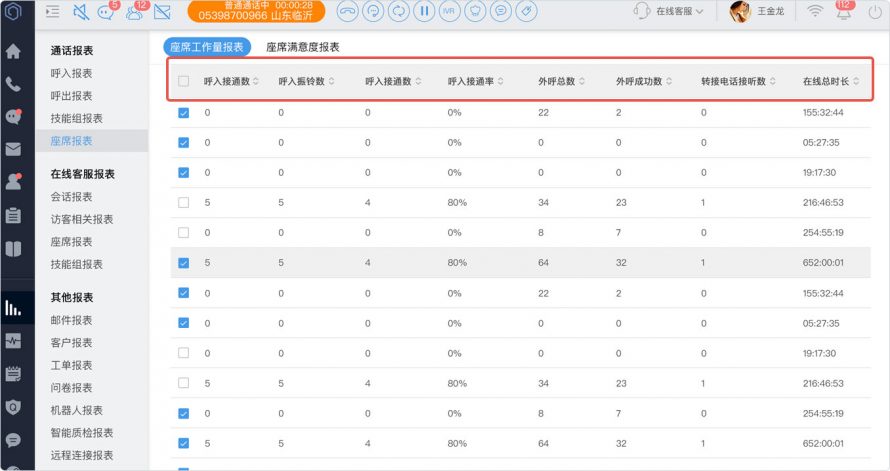Open notifications bell with badge 112

[x=844, y=10]
